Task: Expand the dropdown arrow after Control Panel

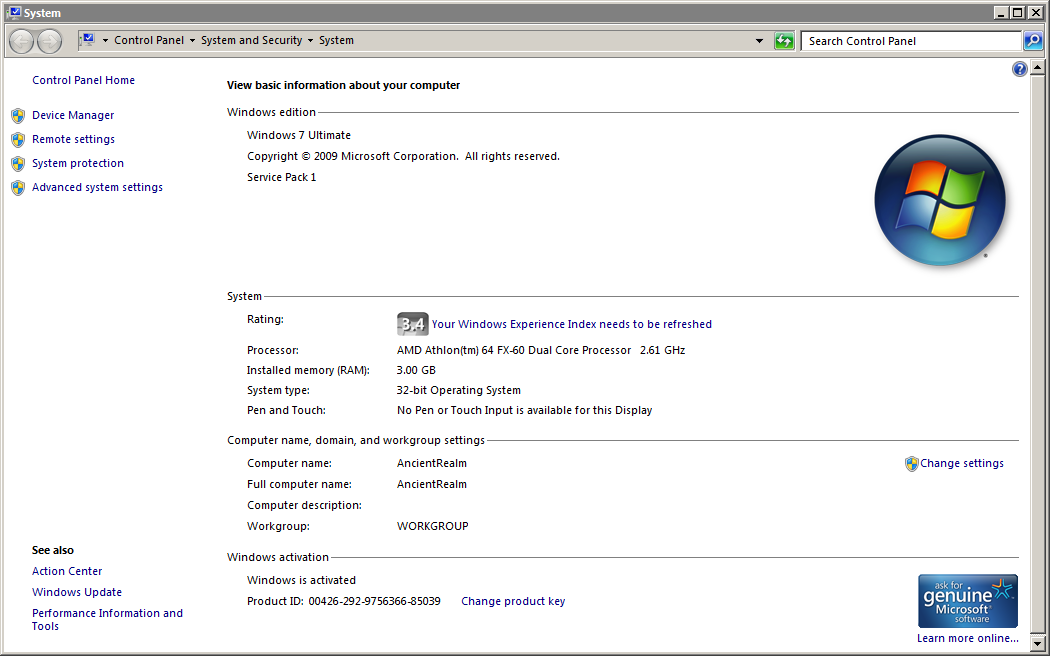Action: tap(192, 41)
